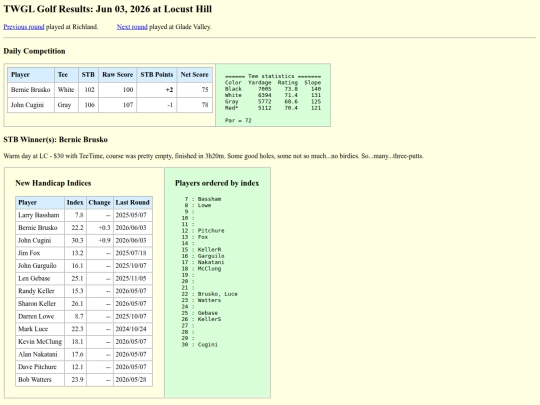The width and height of the screenshot is (540, 405).
Task: Click the Players ordered by index heading
Action: [217, 183]
